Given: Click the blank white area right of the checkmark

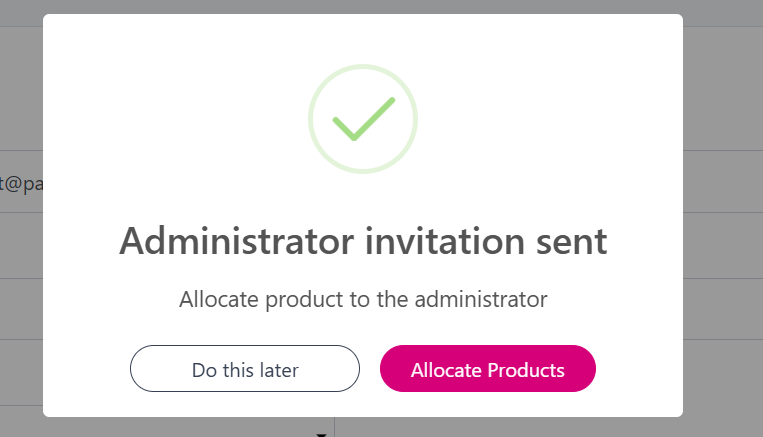Looking at the screenshot, I should pos(550,119).
